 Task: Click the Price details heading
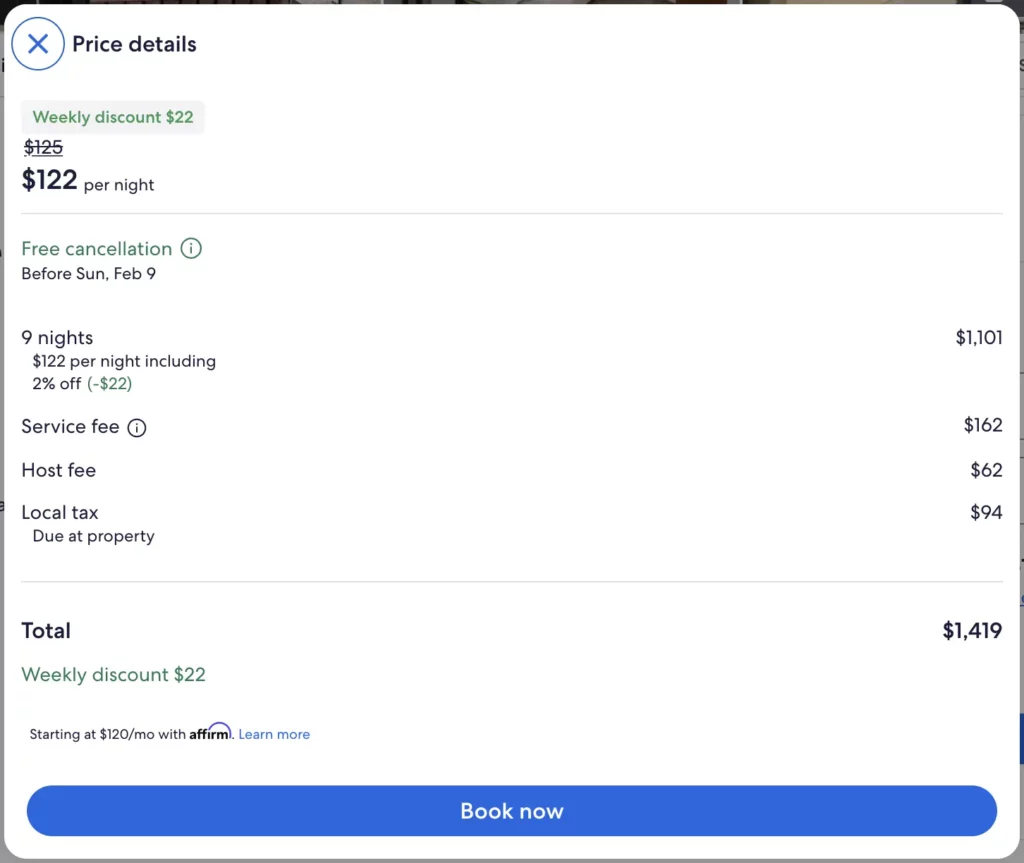tap(134, 44)
